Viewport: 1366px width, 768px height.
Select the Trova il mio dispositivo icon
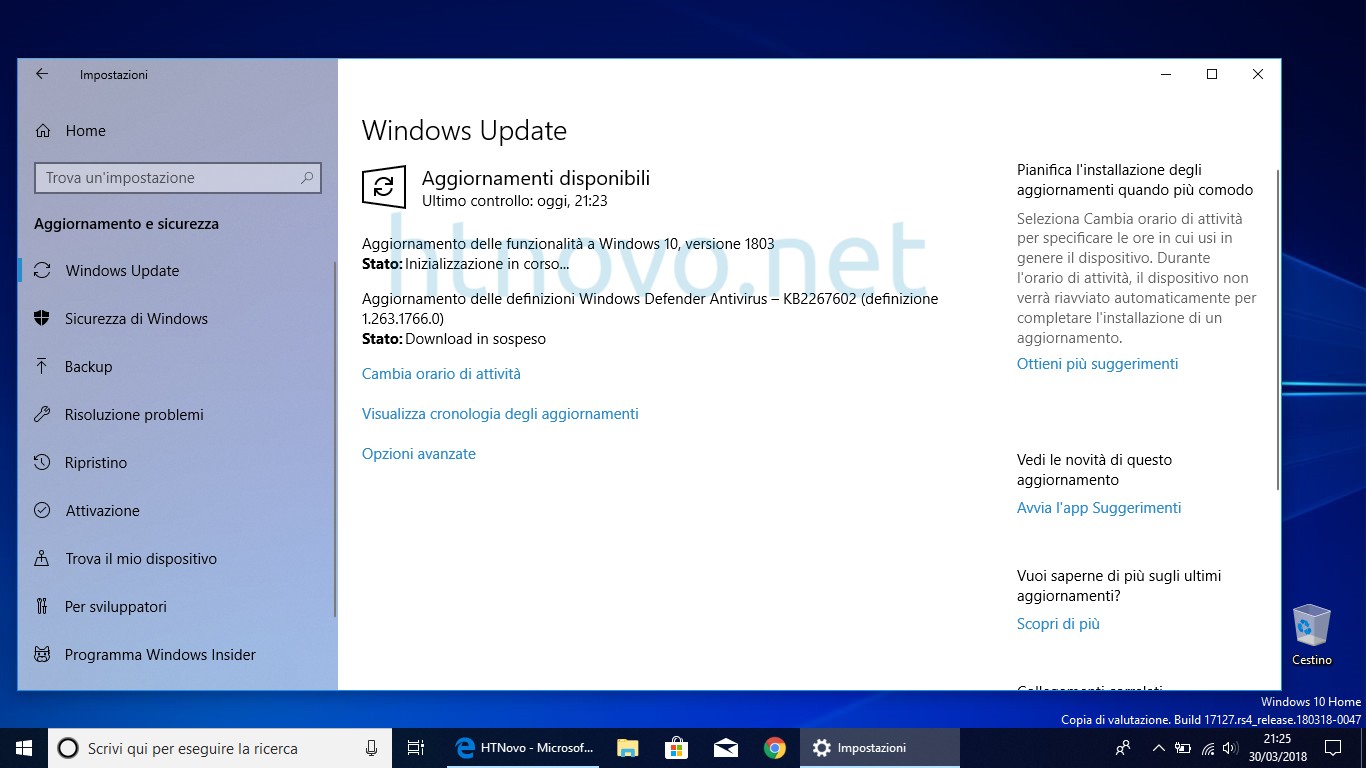point(41,558)
